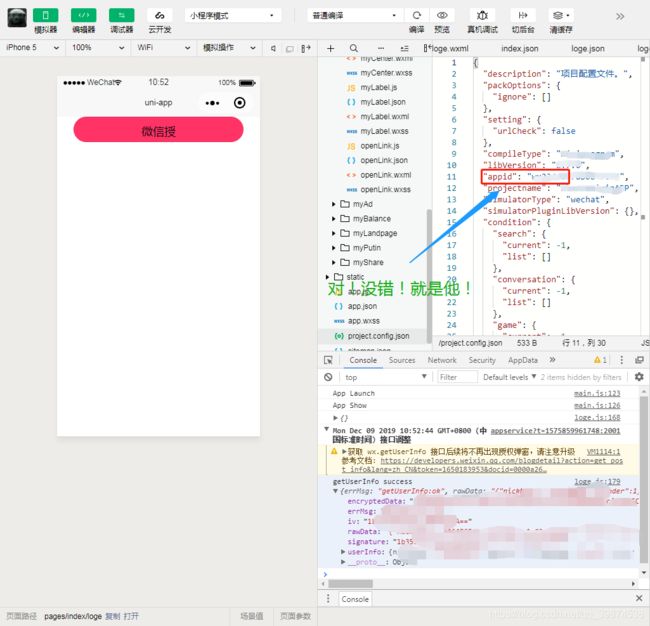Open devtools vertical dots menu
Screen dimensions: 650x626
(621, 360)
